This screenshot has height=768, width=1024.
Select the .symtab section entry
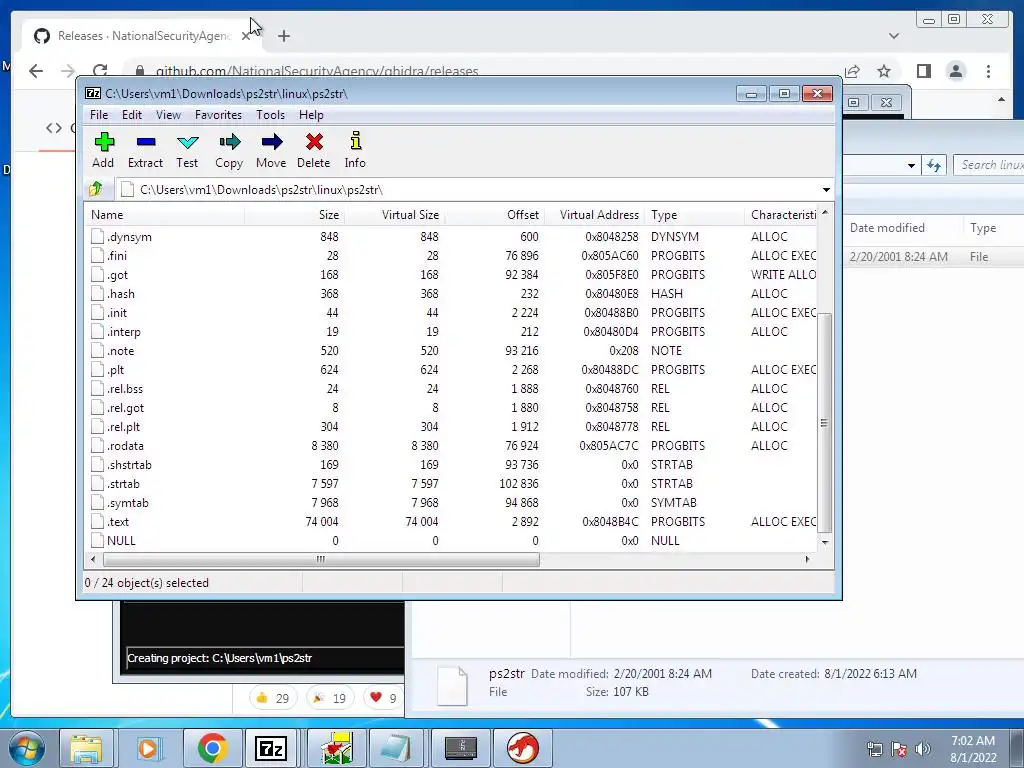click(451, 503)
